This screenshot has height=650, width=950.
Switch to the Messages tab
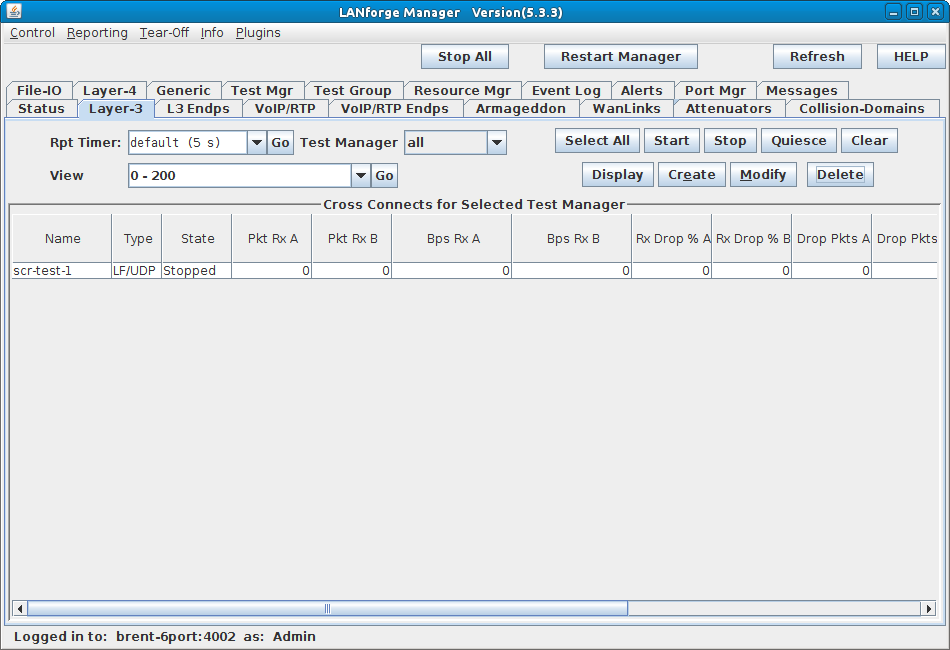(x=802, y=90)
